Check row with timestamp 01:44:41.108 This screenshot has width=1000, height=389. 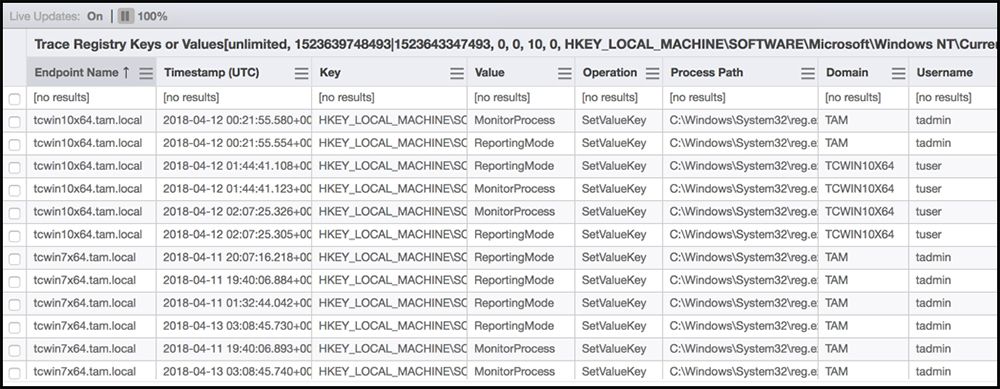(x=14, y=167)
